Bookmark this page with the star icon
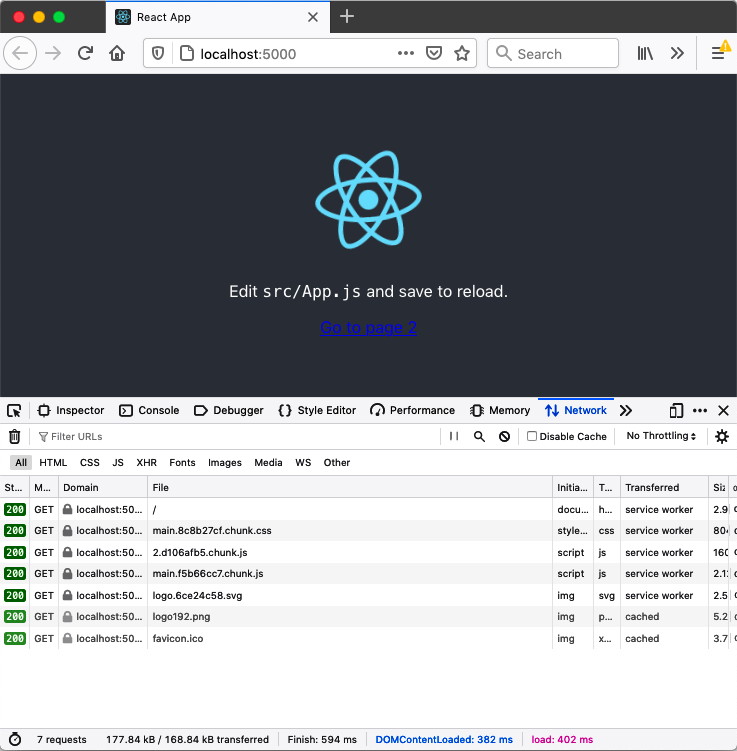This screenshot has width=737, height=751. (461, 54)
